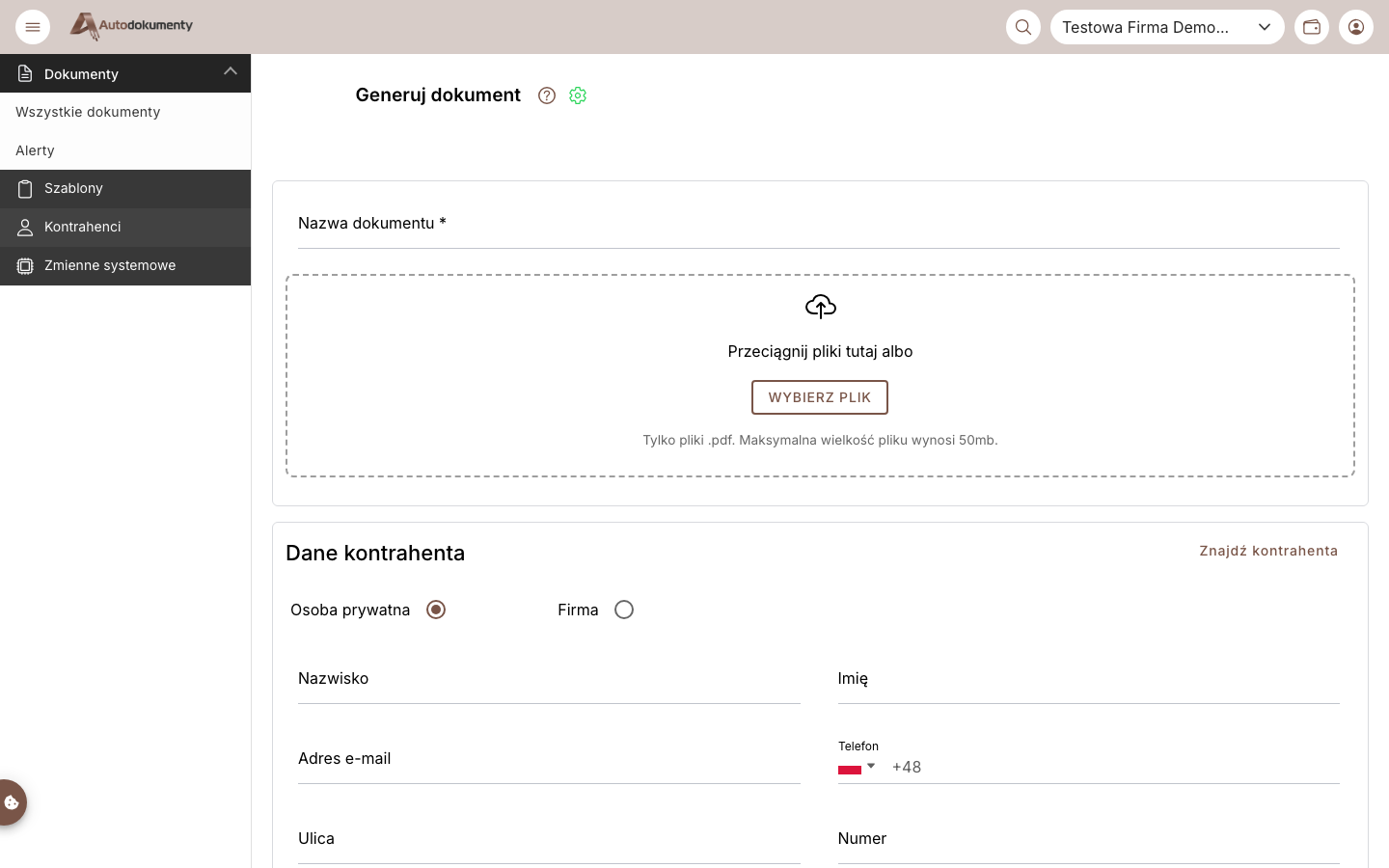Open cookie settings floating icon
Image resolution: width=1389 pixels, height=868 pixels.
point(12,802)
